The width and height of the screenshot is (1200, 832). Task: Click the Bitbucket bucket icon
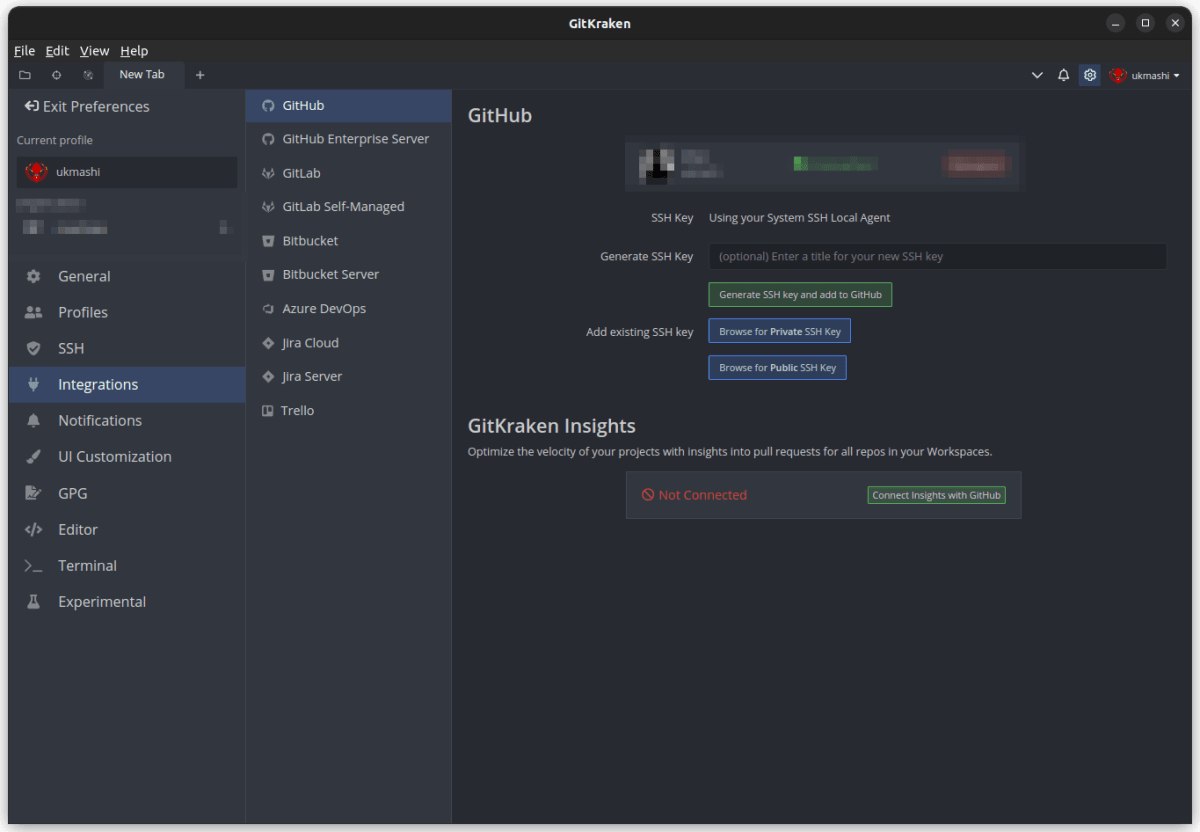pyautogui.click(x=268, y=241)
